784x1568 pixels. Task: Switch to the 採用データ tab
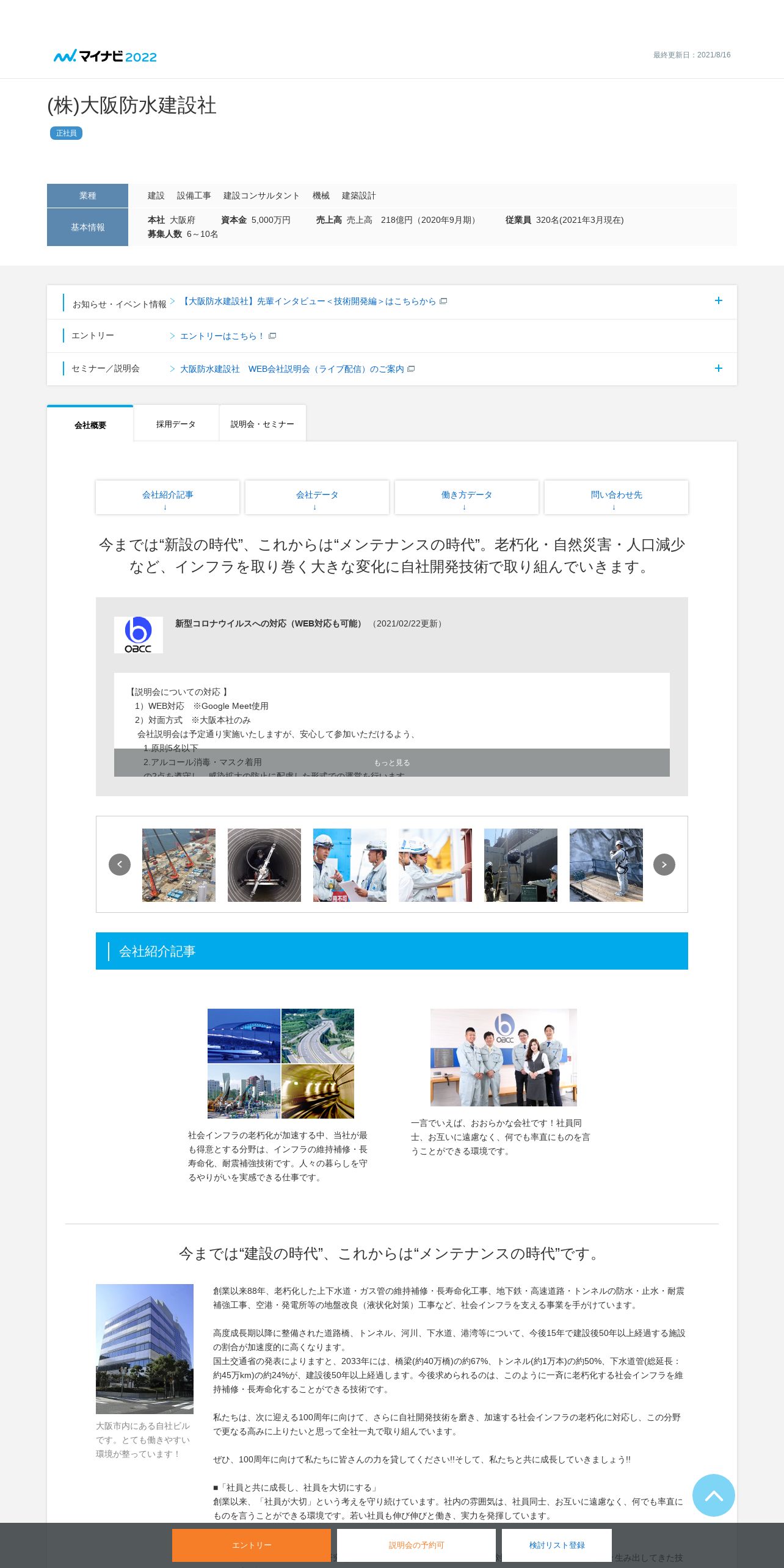pos(176,424)
